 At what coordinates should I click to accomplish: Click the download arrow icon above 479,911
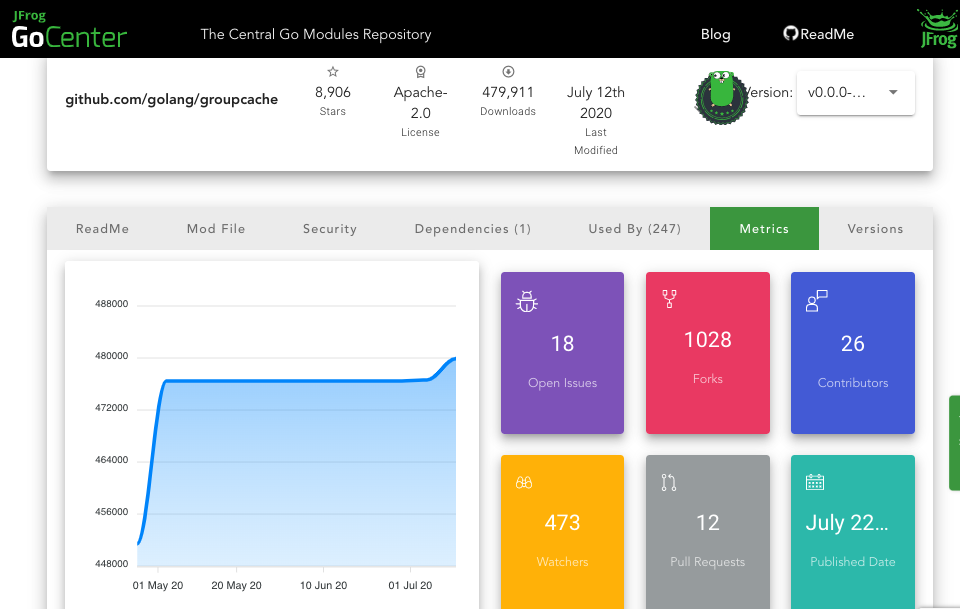pyautogui.click(x=508, y=72)
